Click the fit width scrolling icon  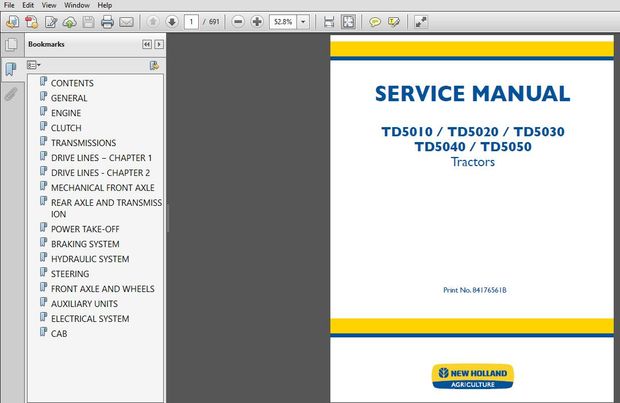(x=329, y=22)
